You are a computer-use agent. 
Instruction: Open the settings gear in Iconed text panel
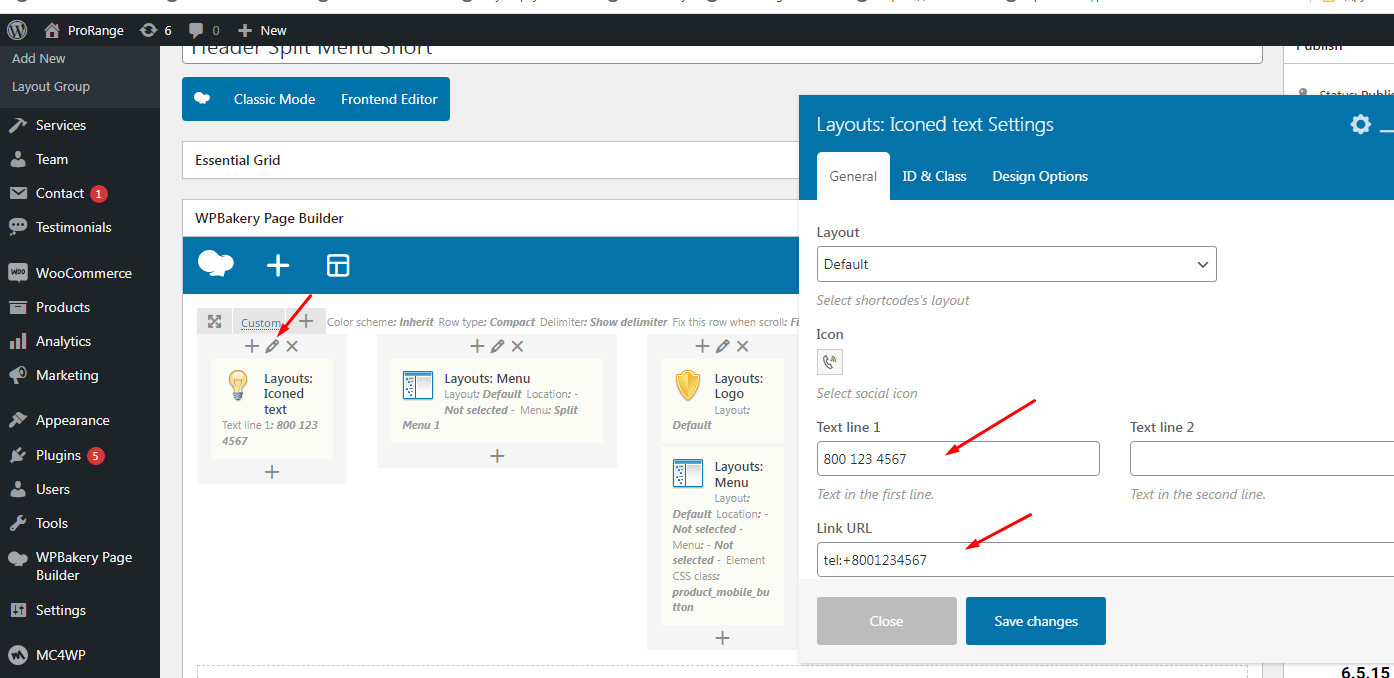coord(1360,124)
